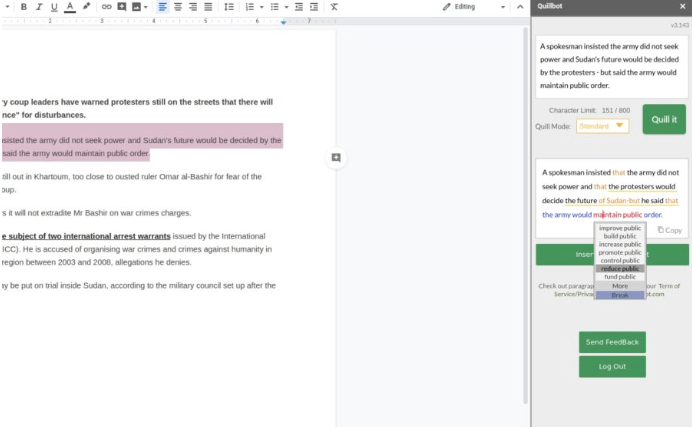Click the document vertical scrollbar
Screen dimensions: 692x427
click(525, 215)
